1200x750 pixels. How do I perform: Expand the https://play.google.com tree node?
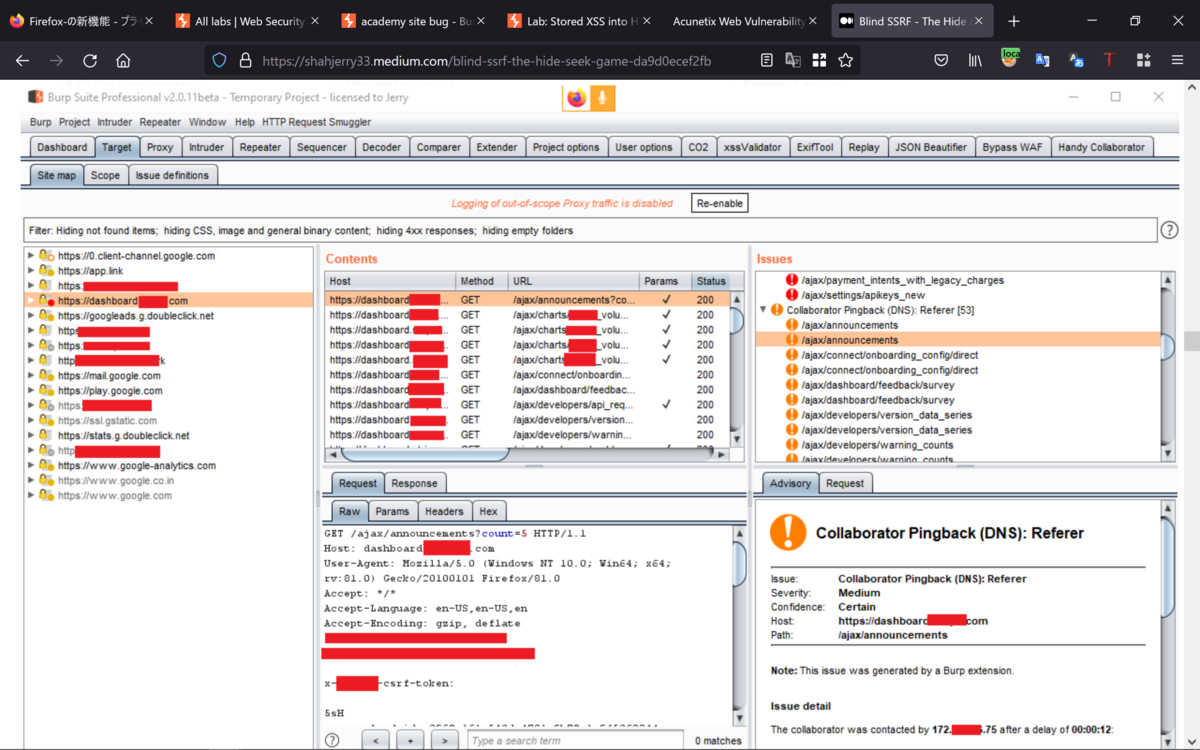point(31,391)
